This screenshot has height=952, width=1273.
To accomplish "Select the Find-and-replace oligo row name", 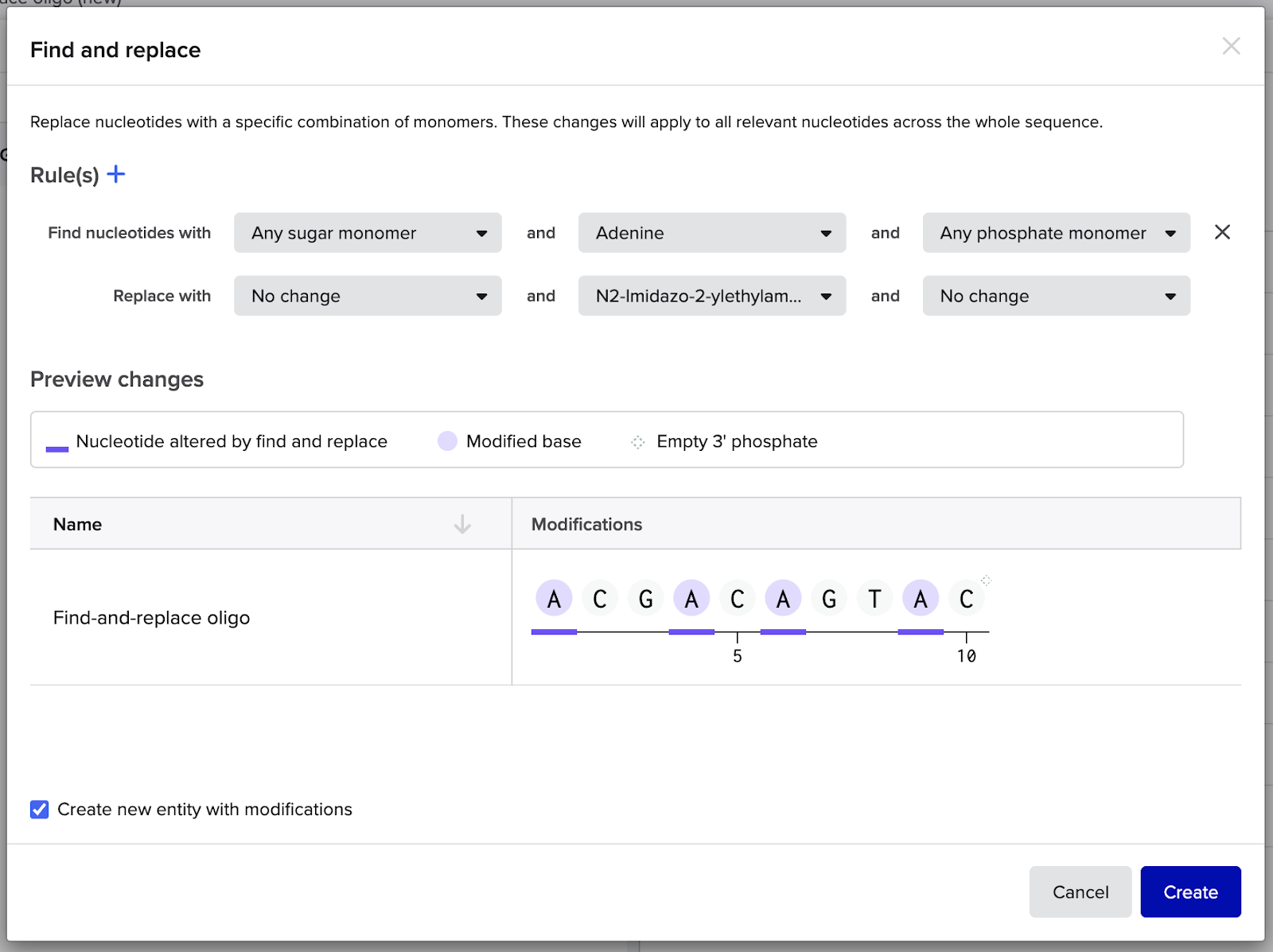I will point(151,618).
